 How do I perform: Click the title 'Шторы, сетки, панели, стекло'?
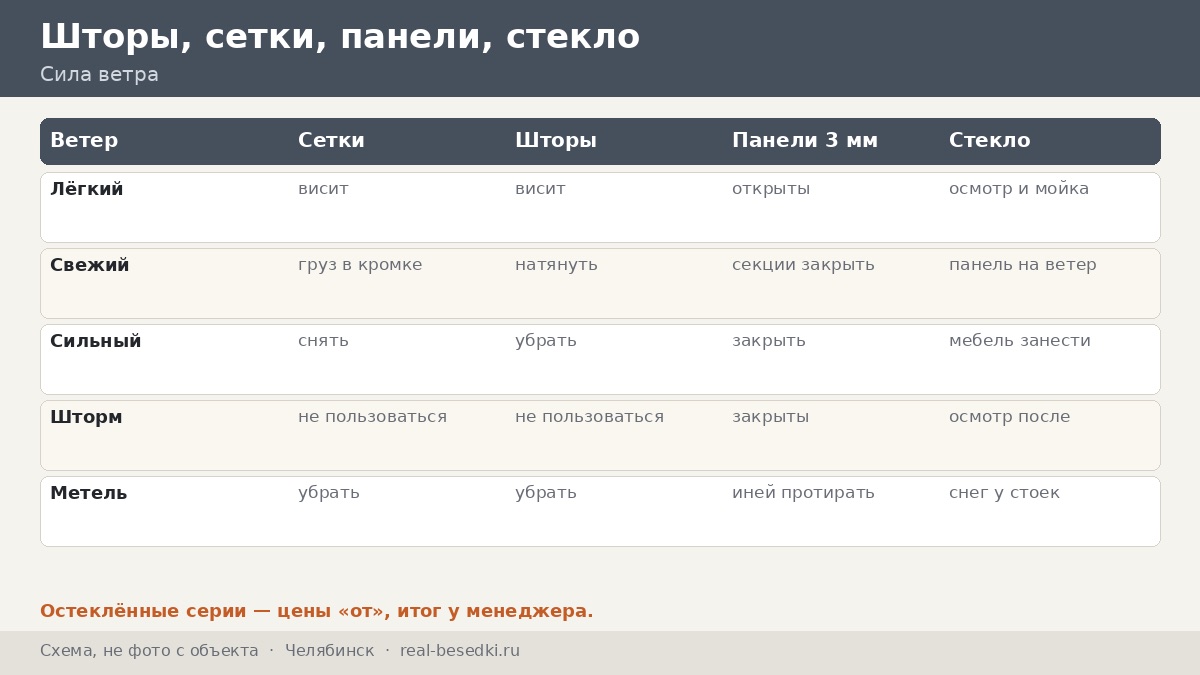tap(340, 37)
